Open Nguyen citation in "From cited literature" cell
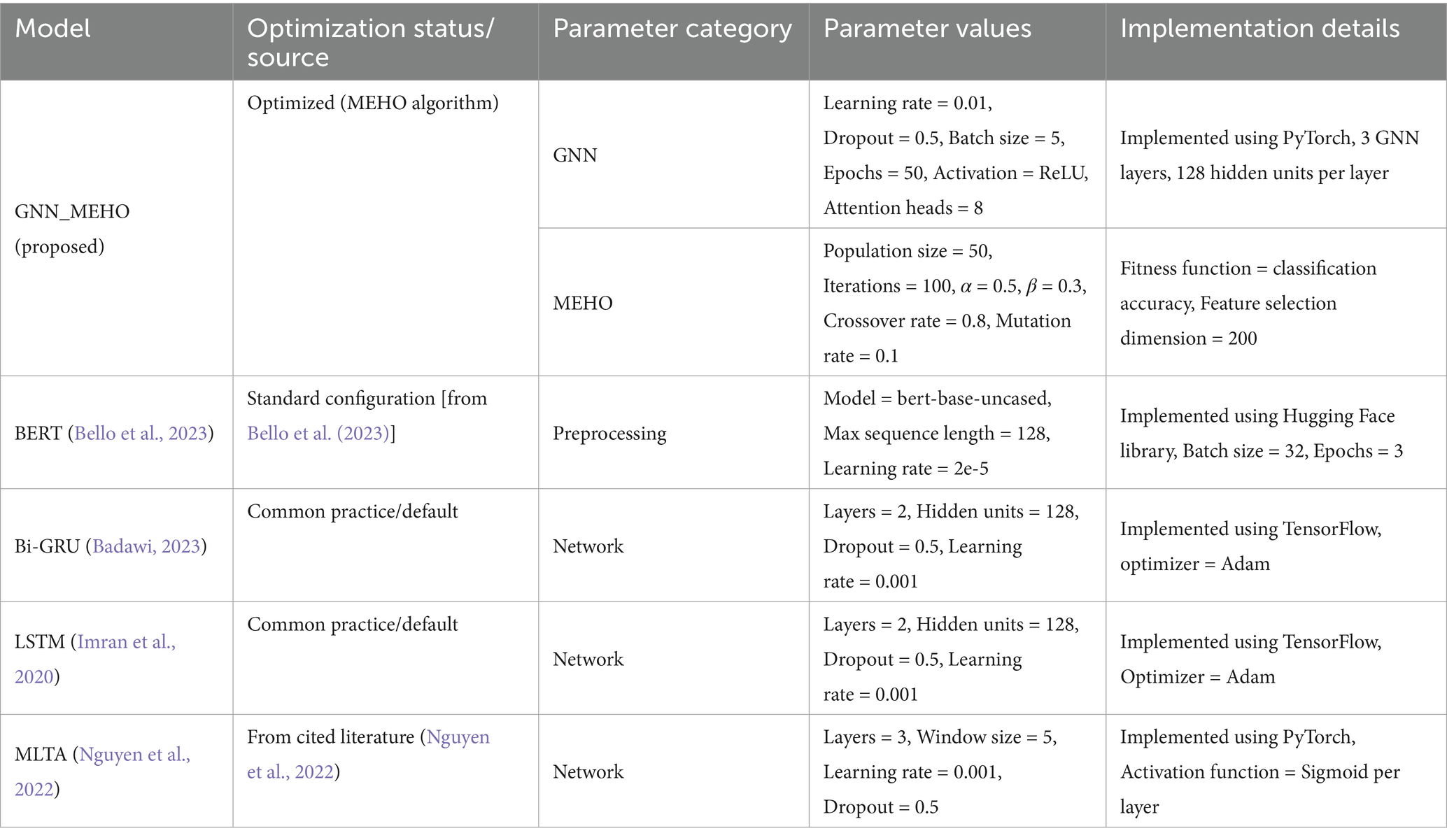 pyautogui.click(x=458, y=737)
